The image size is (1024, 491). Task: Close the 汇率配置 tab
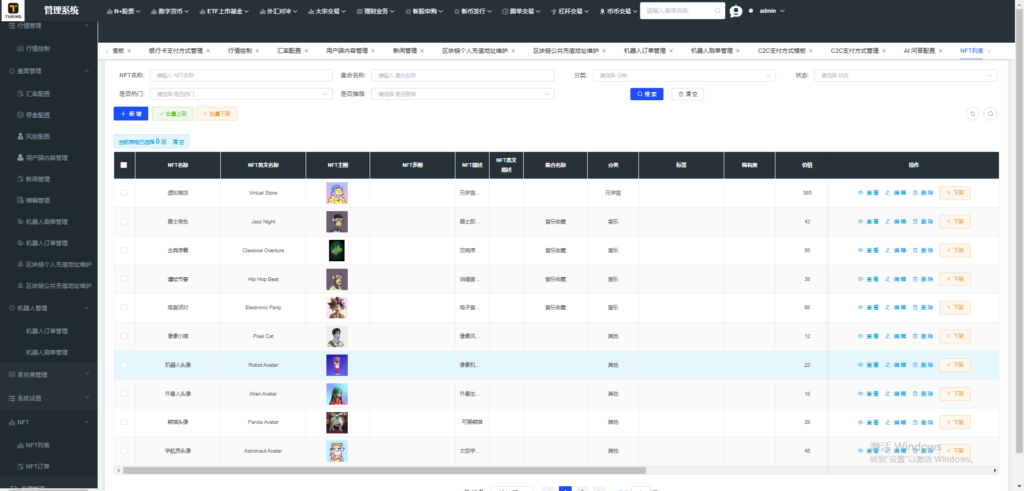point(308,51)
